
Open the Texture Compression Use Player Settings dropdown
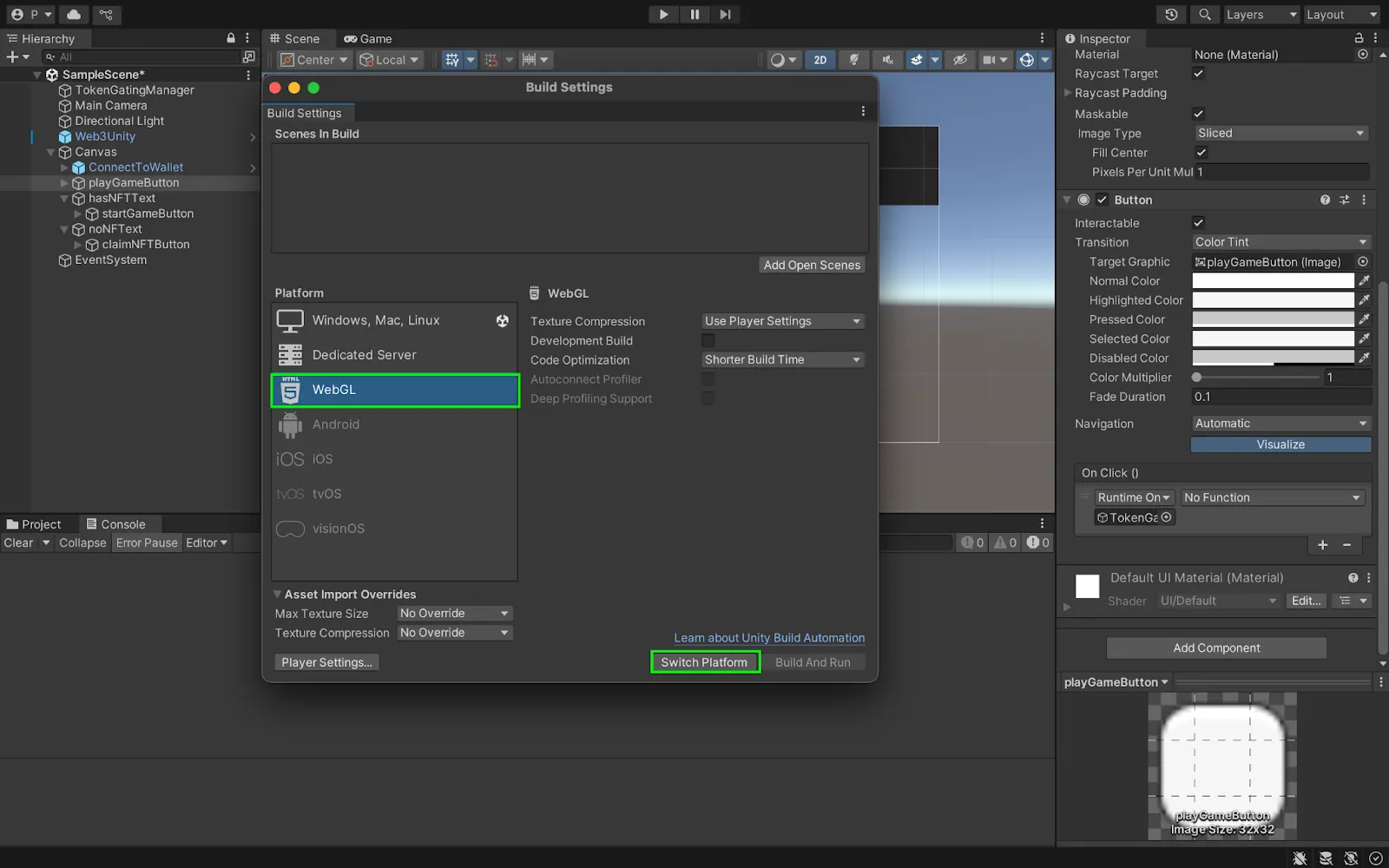click(782, 321)
